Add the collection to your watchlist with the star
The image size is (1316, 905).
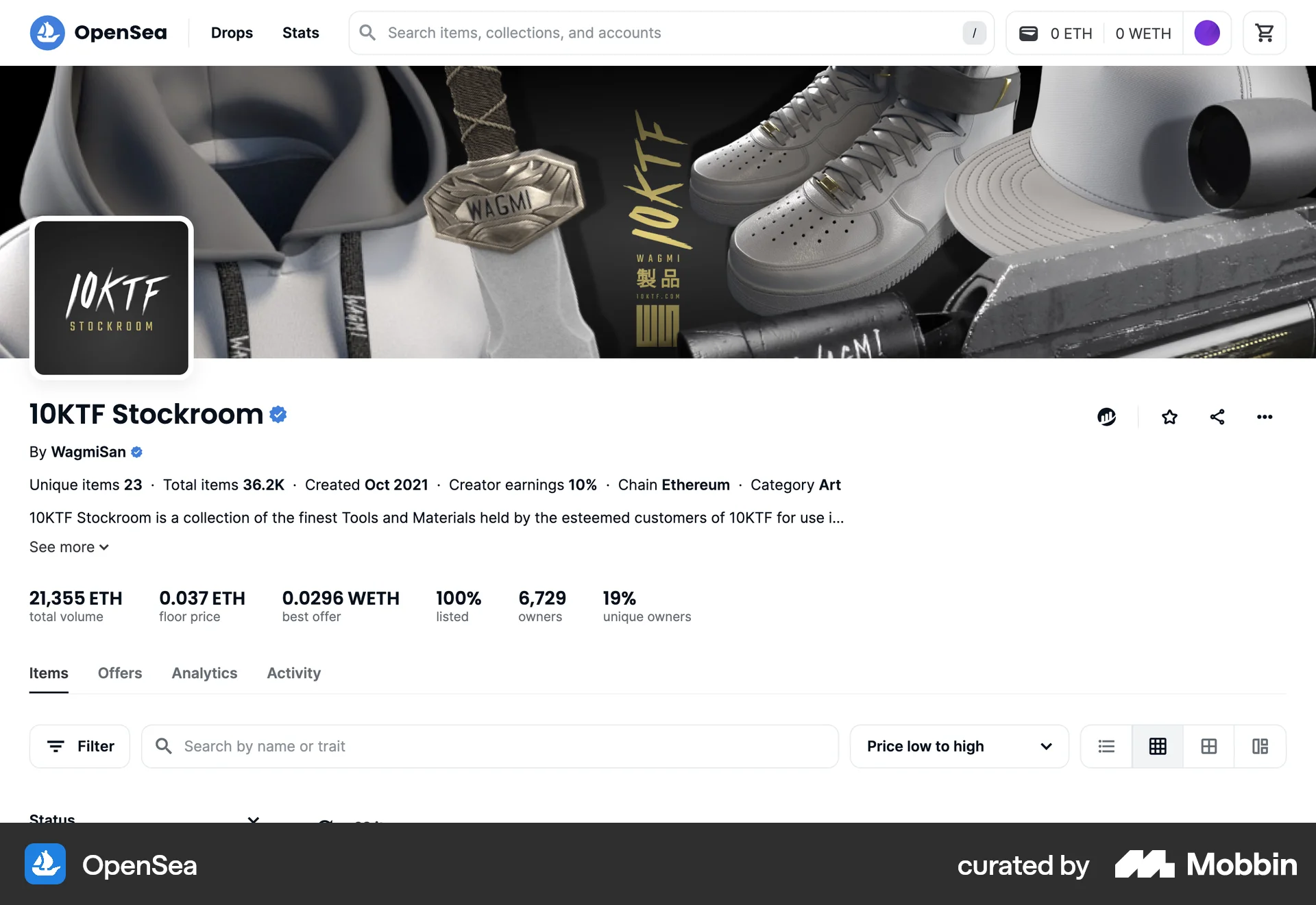point(1169,417)
